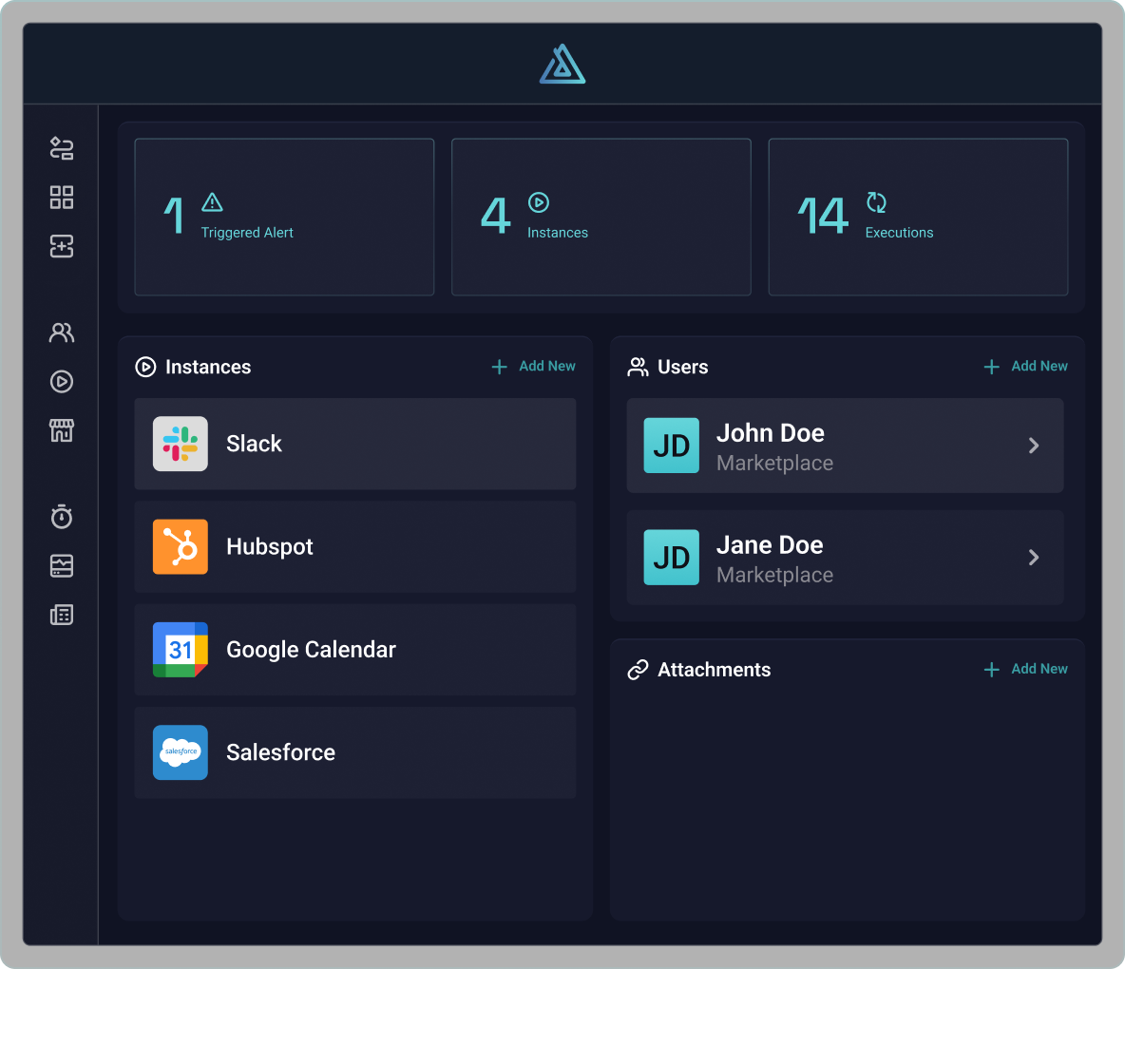The height and width of the screenshot is (1064, 1125).
Task: Click the play circle icon above Instances stat
Action: pos(539,202)
